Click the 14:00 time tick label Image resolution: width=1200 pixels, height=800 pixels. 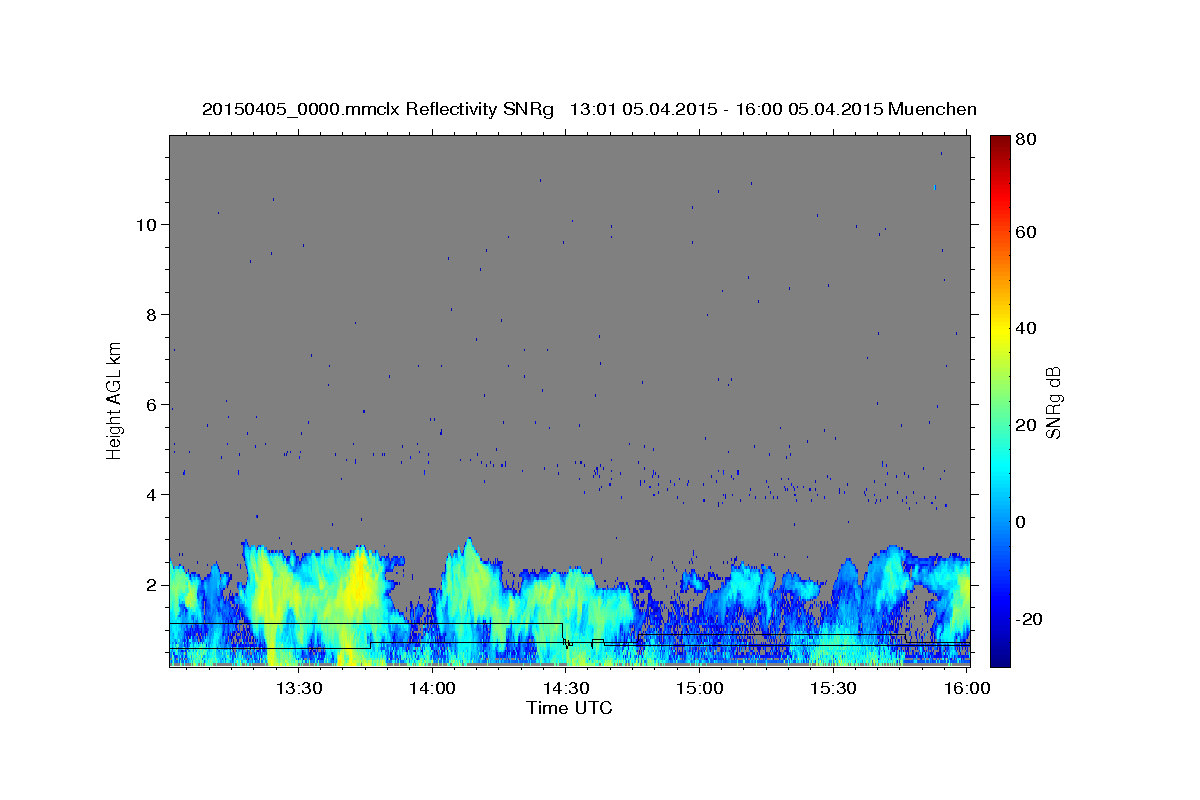point(432,688)
